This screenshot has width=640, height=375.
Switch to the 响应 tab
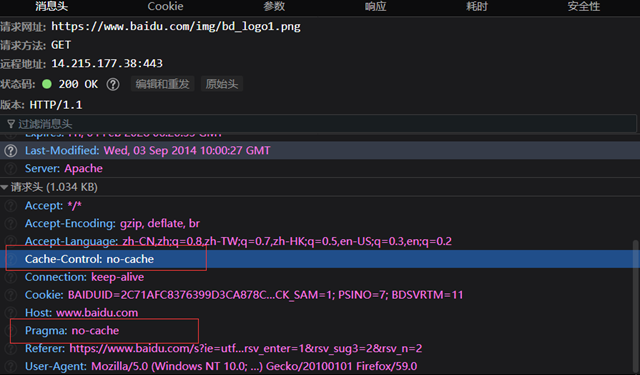(376, 7)
